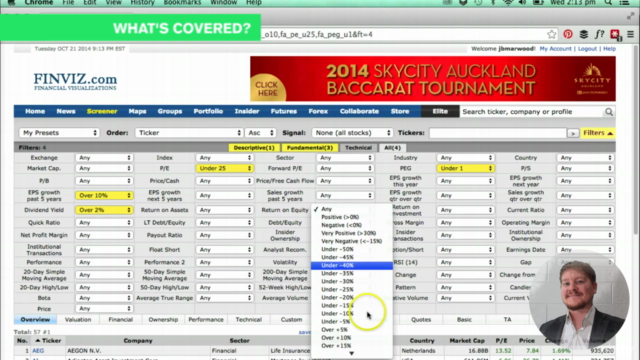Click the Tickers input field

click(498, 133)
